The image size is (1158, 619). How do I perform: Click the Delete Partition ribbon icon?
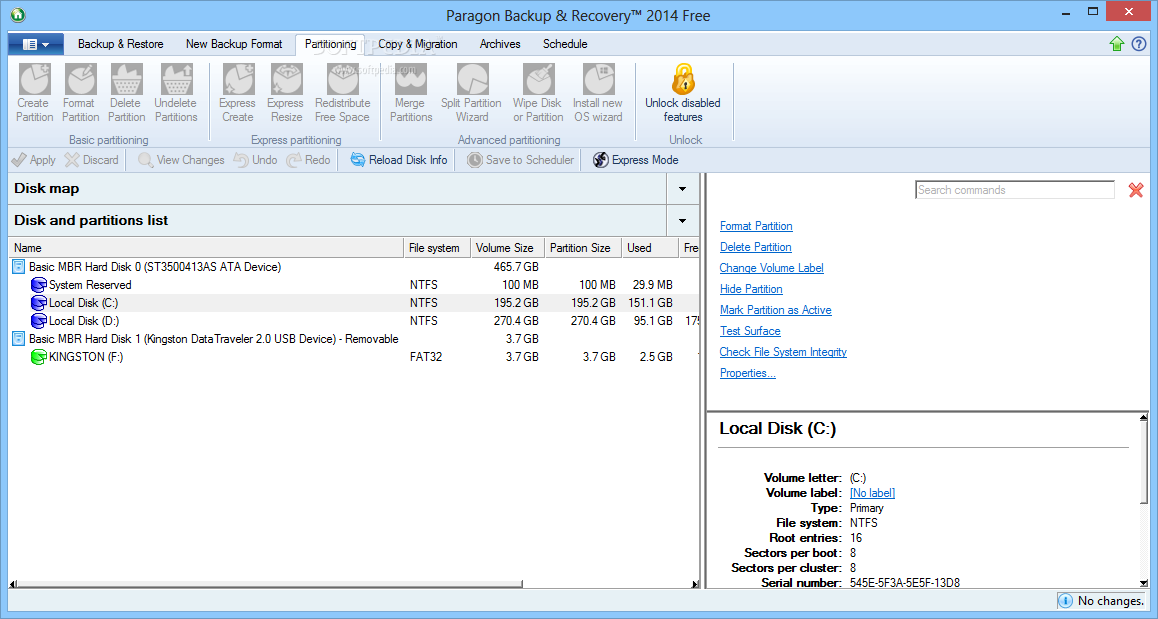pyautogui.click(x=126, y=80)
